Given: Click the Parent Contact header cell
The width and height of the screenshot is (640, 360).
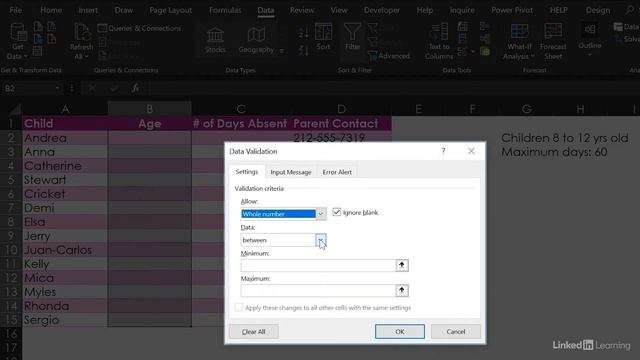Looking at the screenshot, I should pyautogui.click(x=341, y=124).
